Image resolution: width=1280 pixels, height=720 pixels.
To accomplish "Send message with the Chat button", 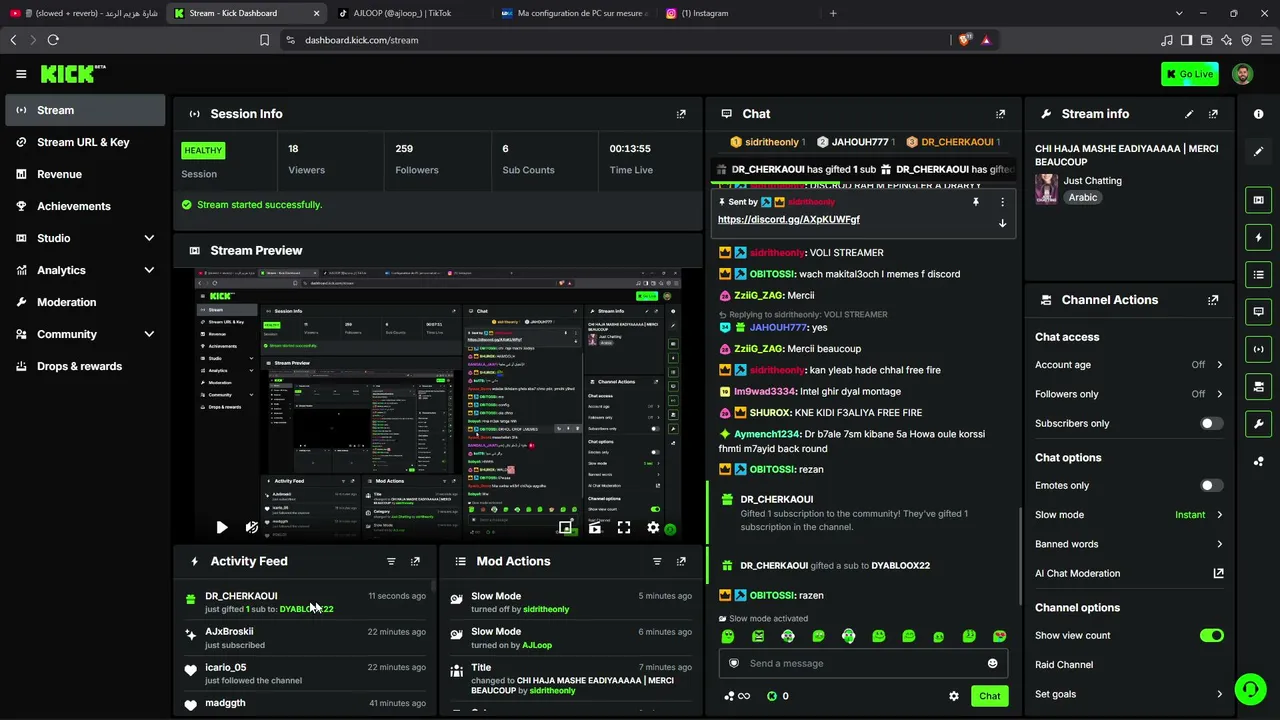I will [989, 696].
